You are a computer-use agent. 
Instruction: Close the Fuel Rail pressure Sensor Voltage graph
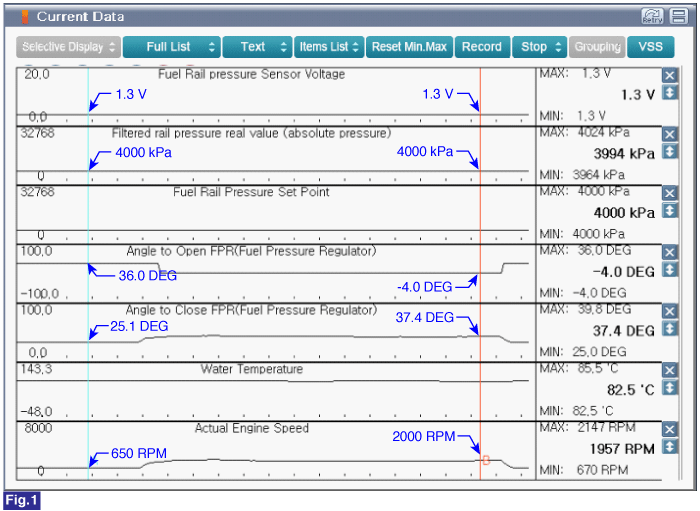pos(669,75)
